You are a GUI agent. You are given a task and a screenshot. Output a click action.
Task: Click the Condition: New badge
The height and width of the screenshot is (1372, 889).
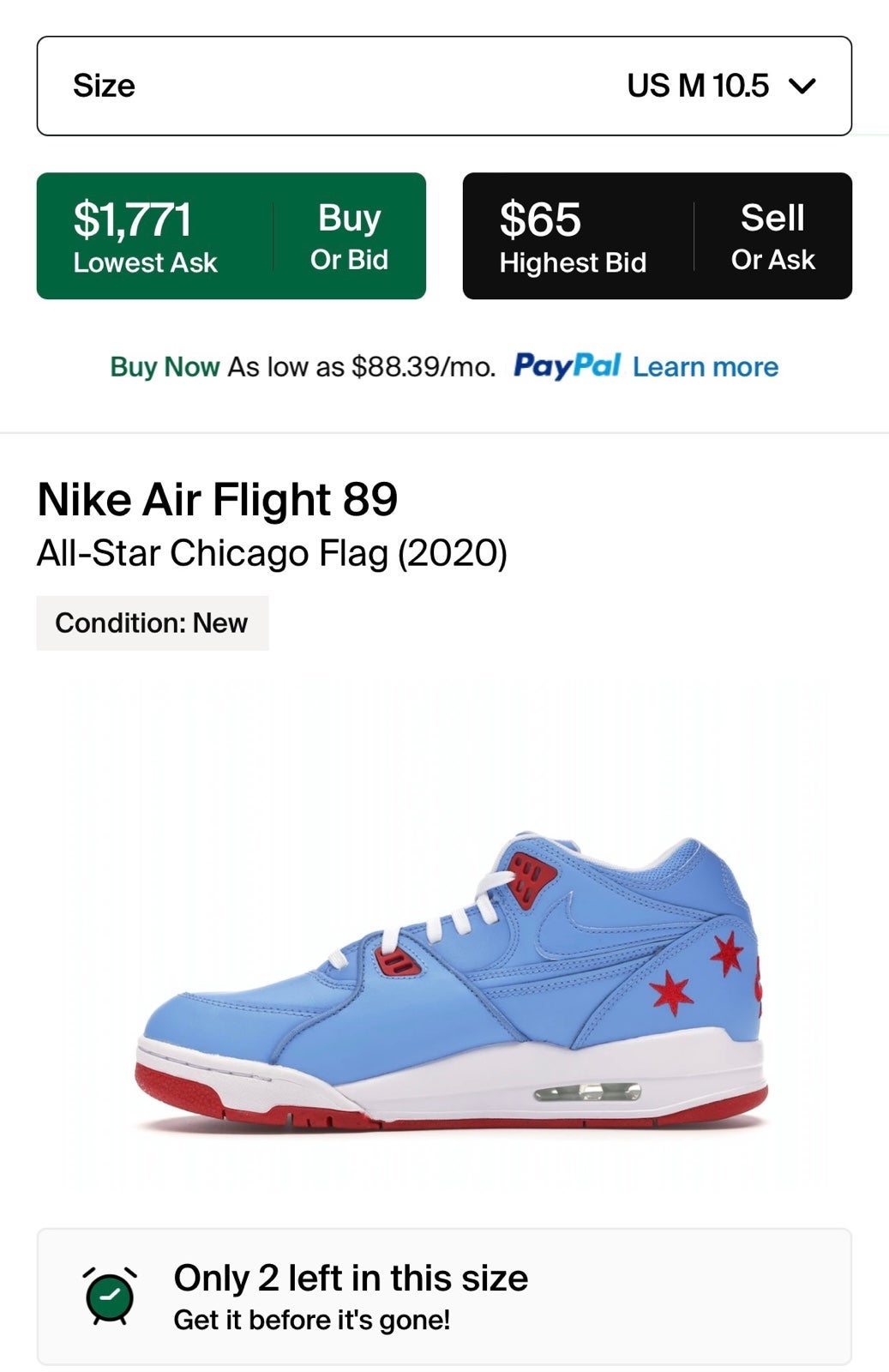click(x=152, y=623)
